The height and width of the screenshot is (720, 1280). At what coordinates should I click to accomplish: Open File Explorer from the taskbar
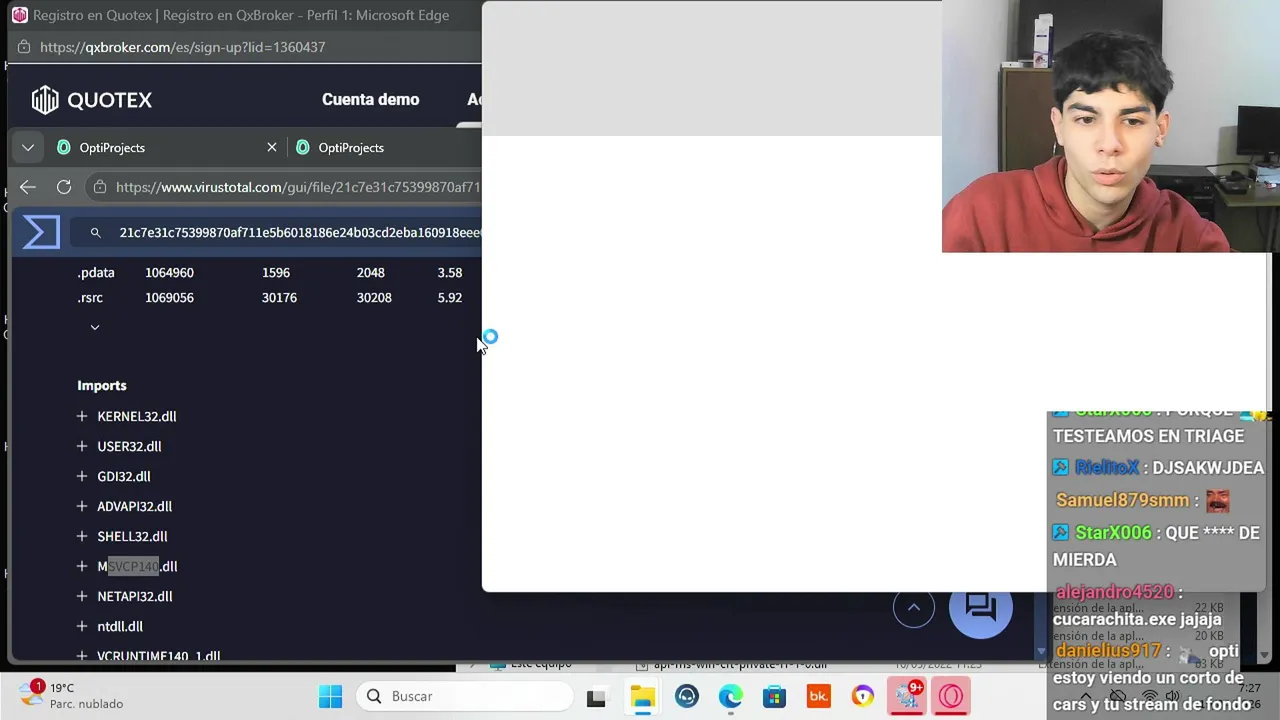[642, 696]
